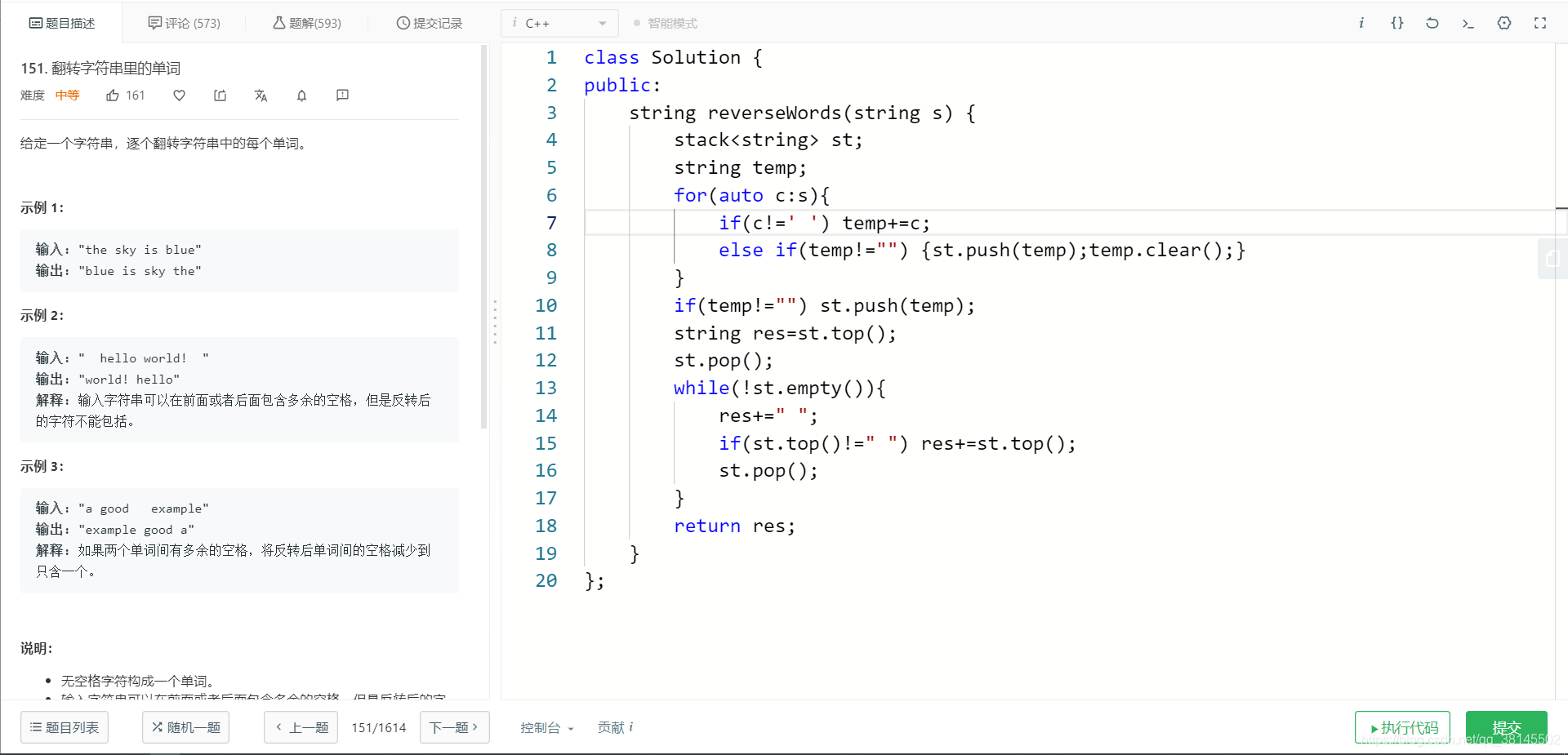The height and width of the screenshot is (755, 1568).
Task: Click the 说明: heading
Action: pyautogui.click(x=37, y=648)
